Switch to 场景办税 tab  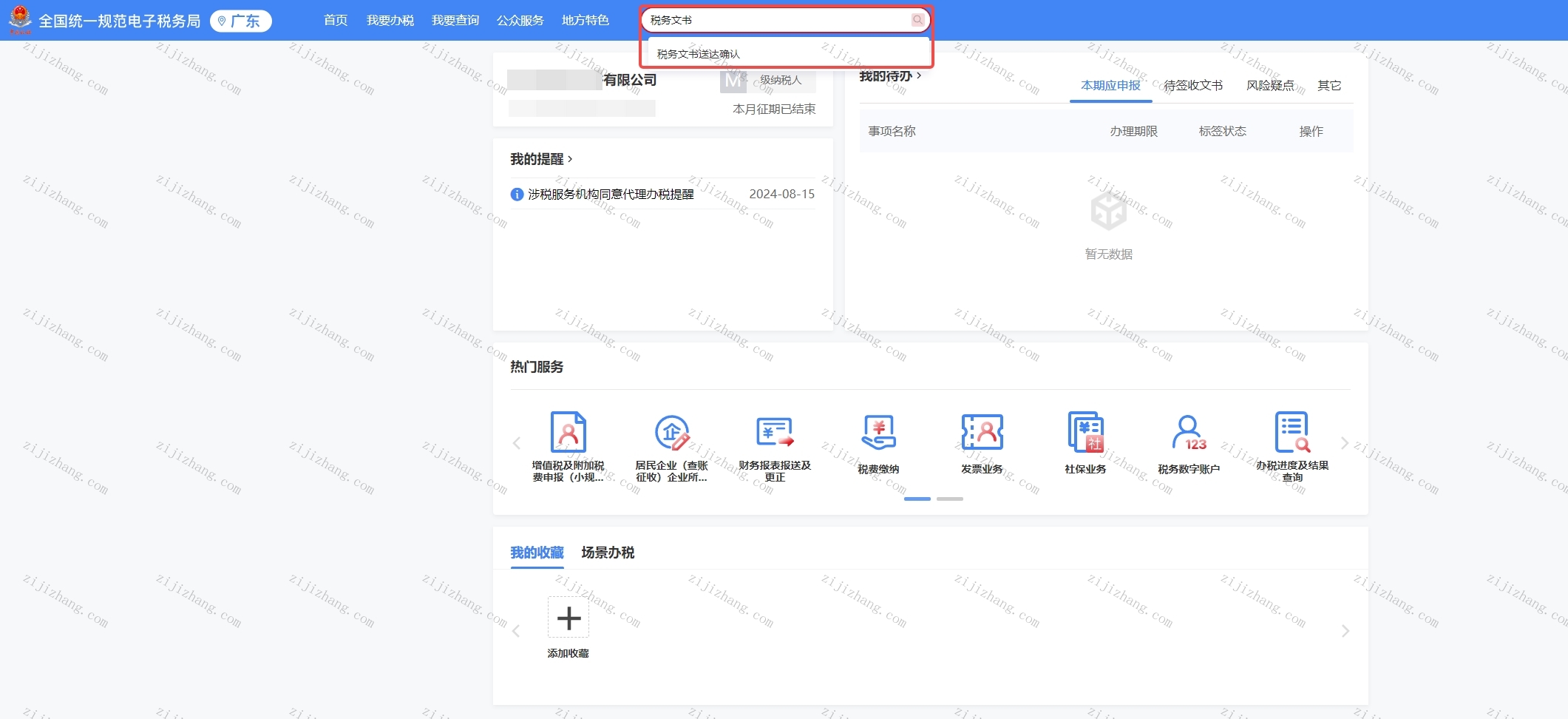point(608,553)
